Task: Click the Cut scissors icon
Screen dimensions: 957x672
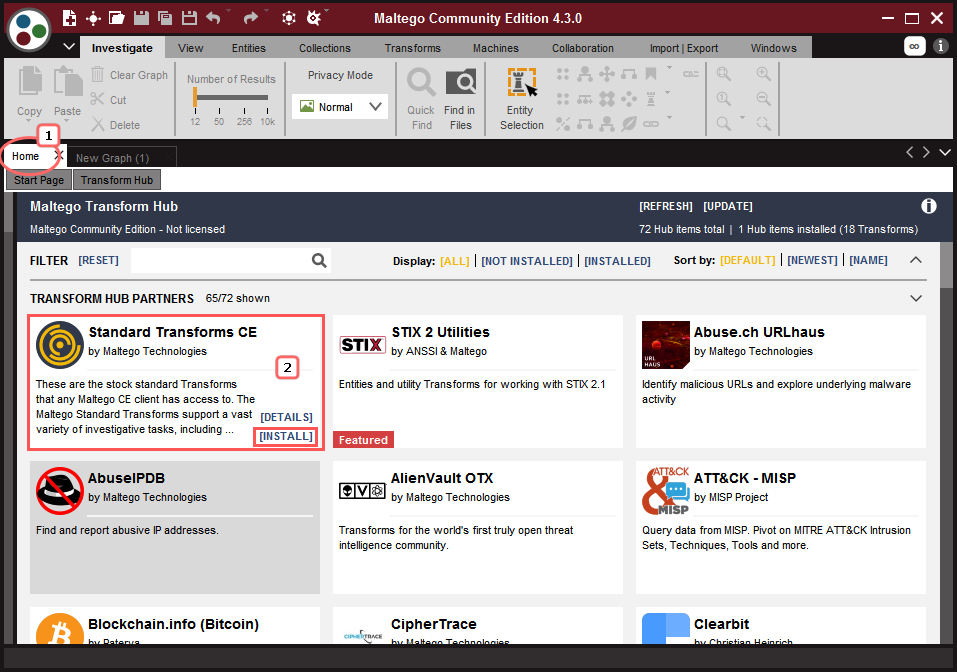Action: coord(97,99)
